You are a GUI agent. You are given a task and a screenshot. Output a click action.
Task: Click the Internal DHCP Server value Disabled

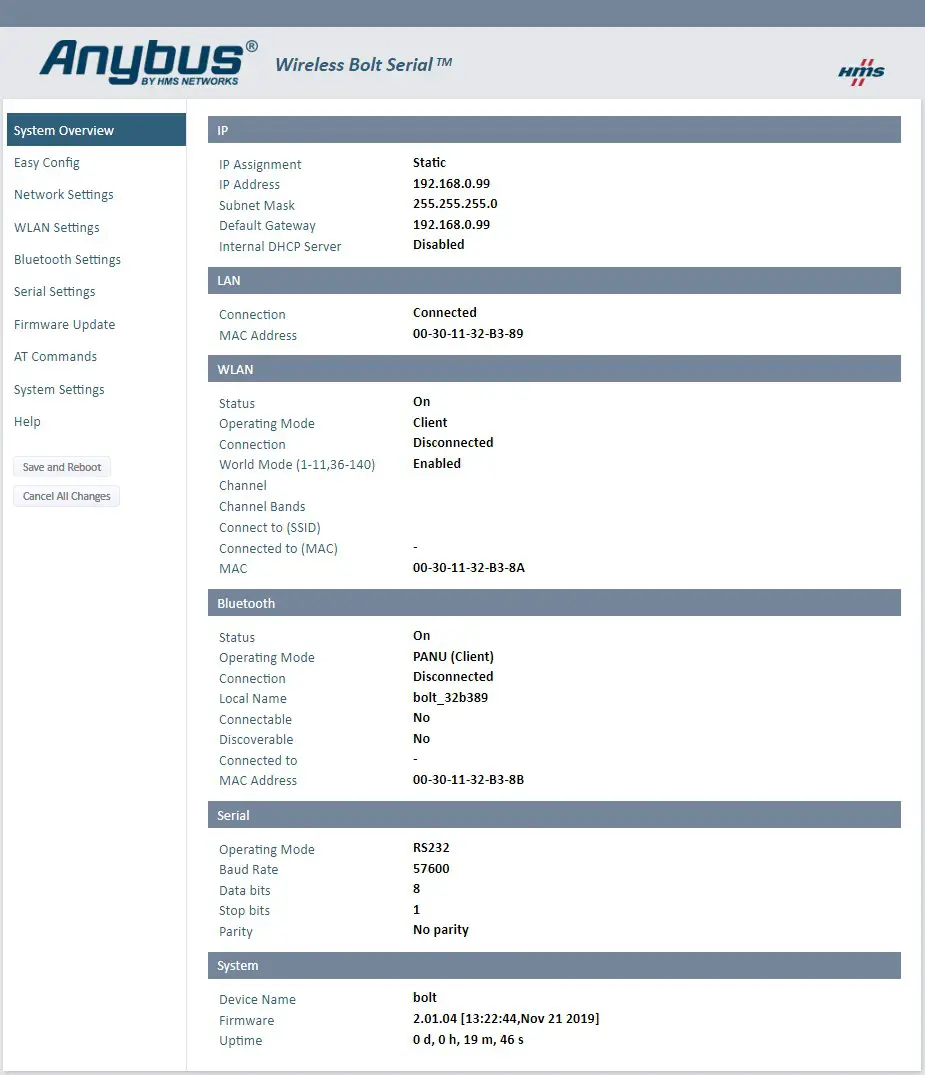pyautogui.click(x=438, y=245)
